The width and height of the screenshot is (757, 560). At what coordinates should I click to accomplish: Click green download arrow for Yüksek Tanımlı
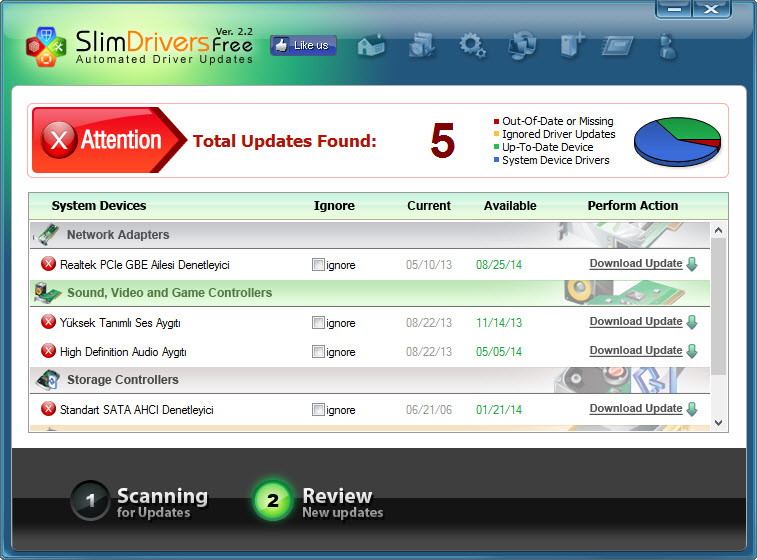[692, 322]
